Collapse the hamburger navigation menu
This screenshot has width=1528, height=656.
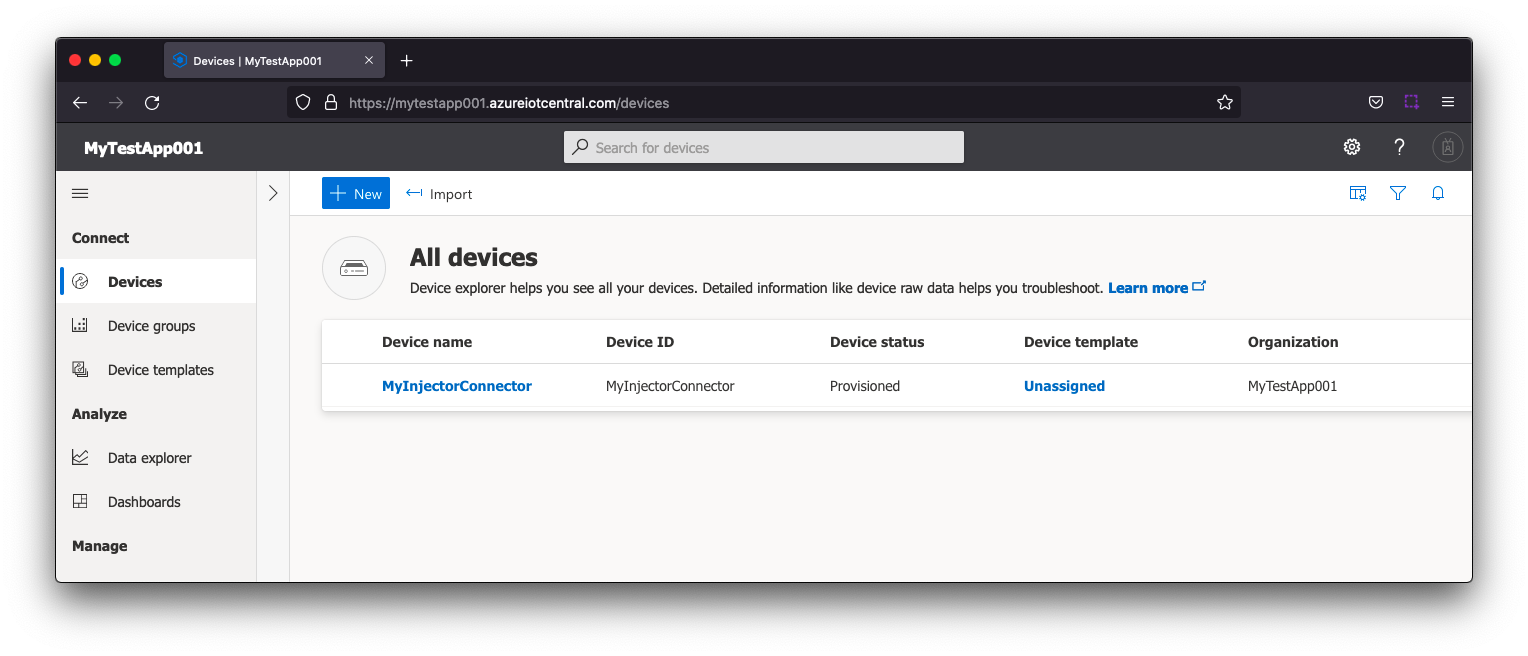click(80, 194)
